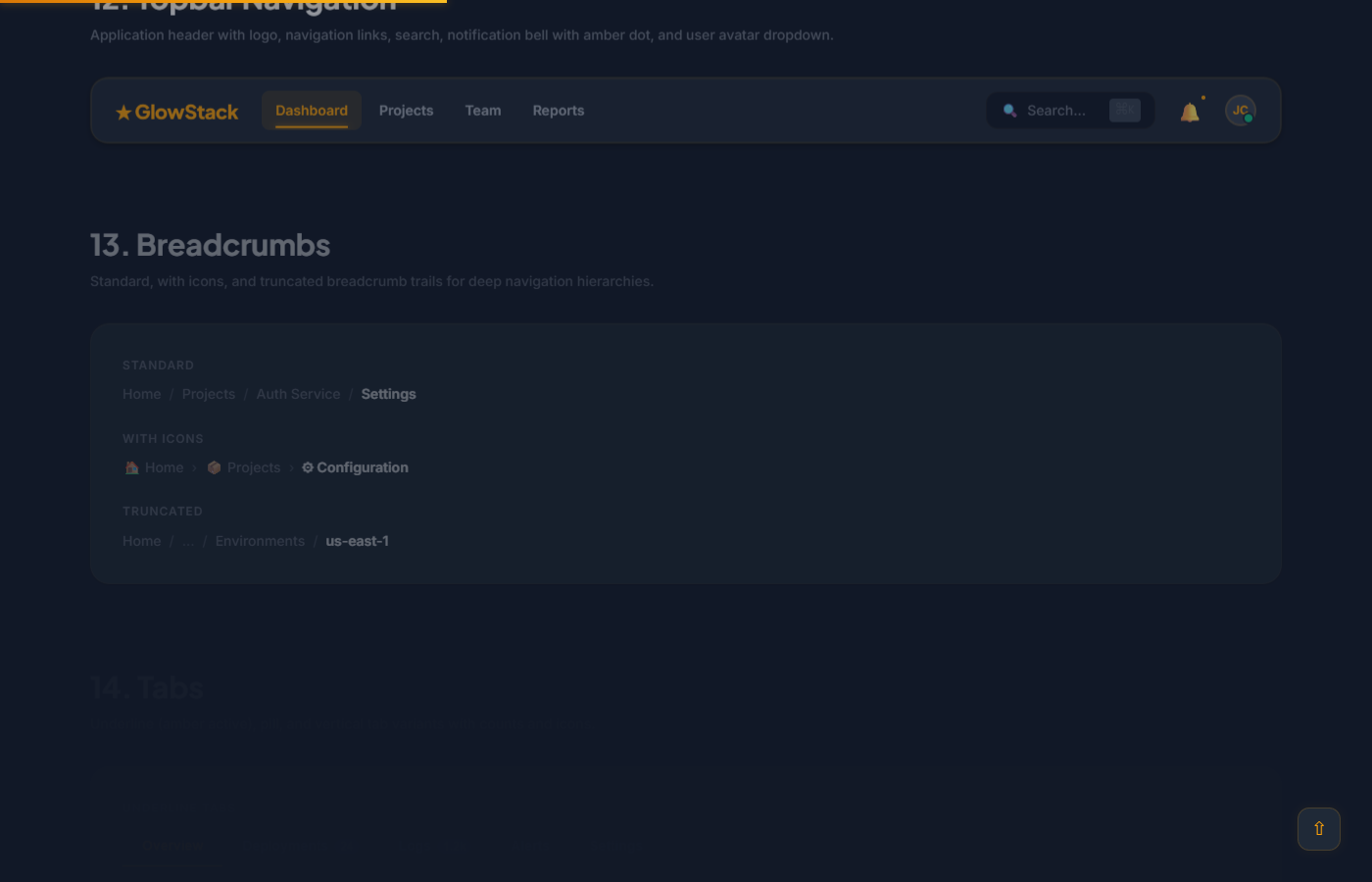Click the scroll-to-top arrow button

pyautogui.click(x=1318, y=829)
